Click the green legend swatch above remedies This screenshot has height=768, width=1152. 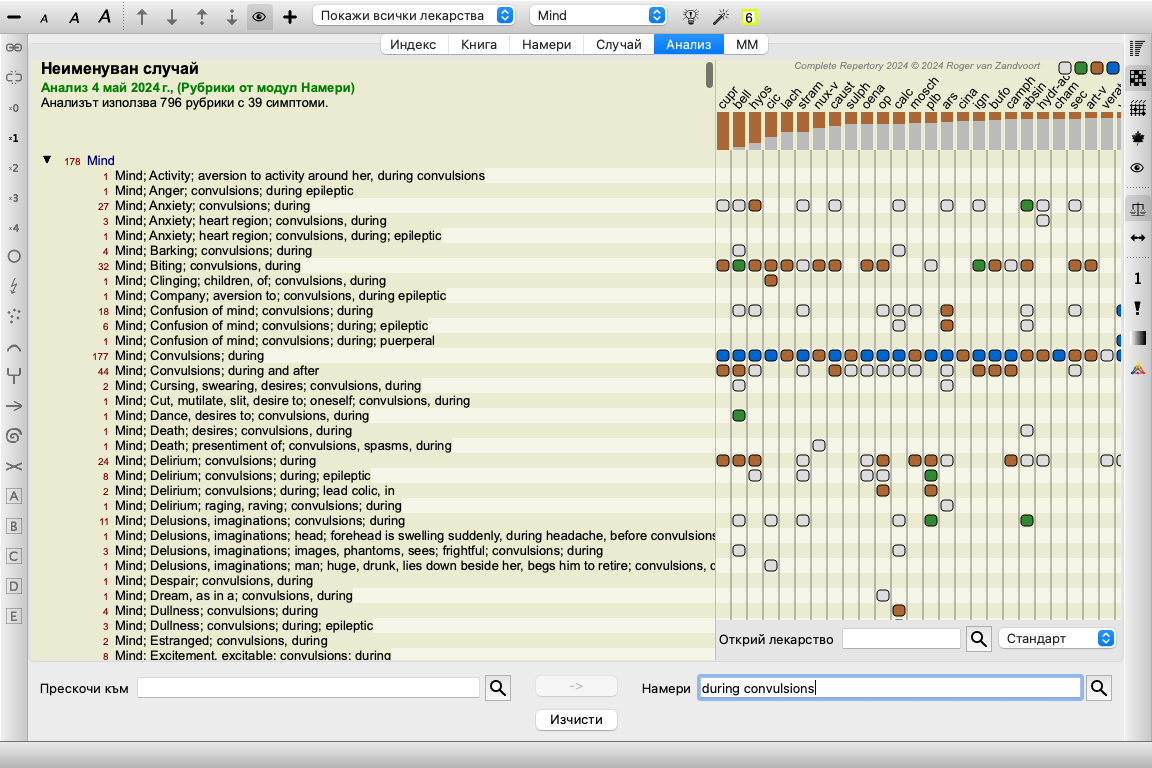point(1081,68)
